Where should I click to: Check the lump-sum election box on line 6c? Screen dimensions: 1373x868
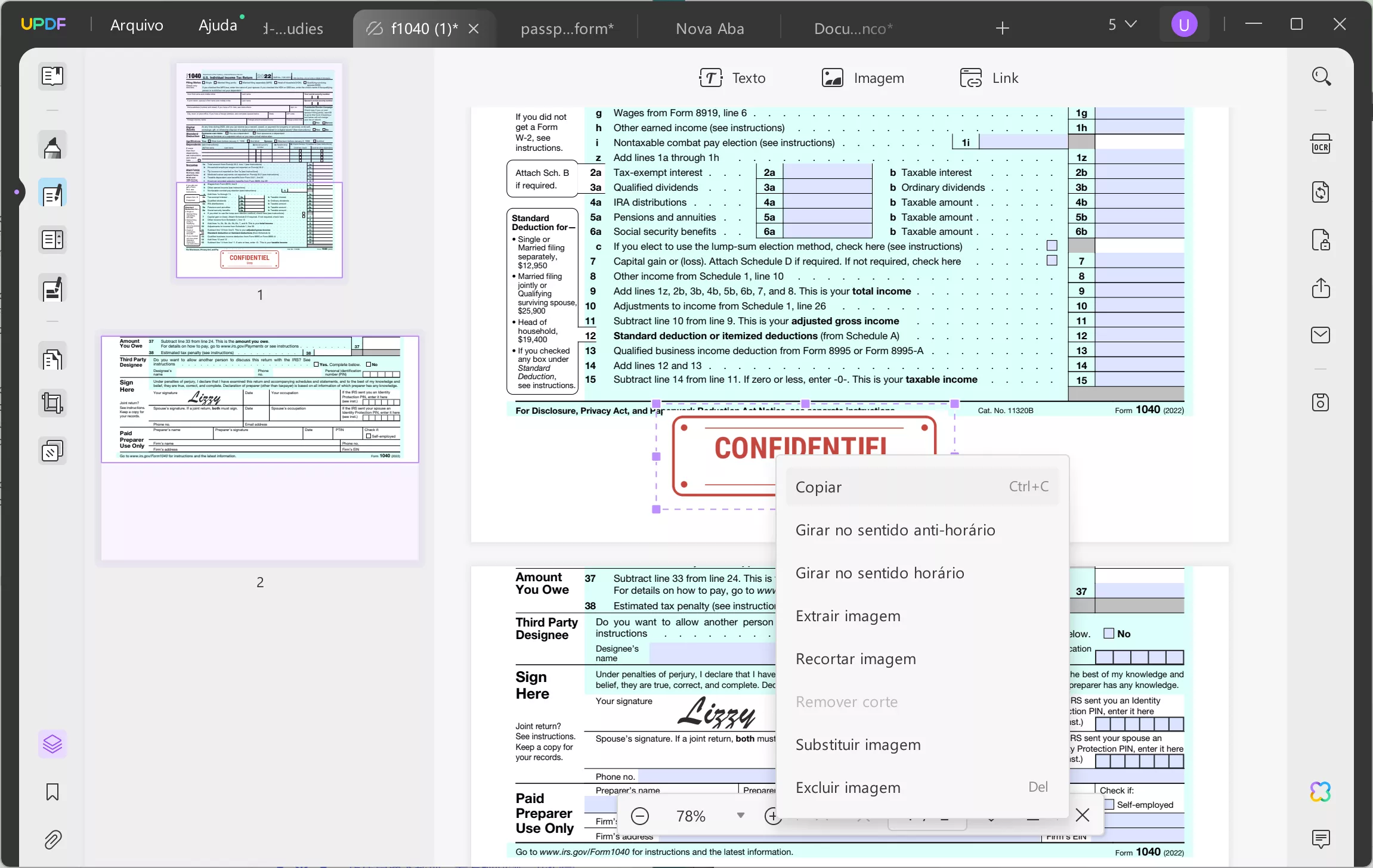[1052, 245]
